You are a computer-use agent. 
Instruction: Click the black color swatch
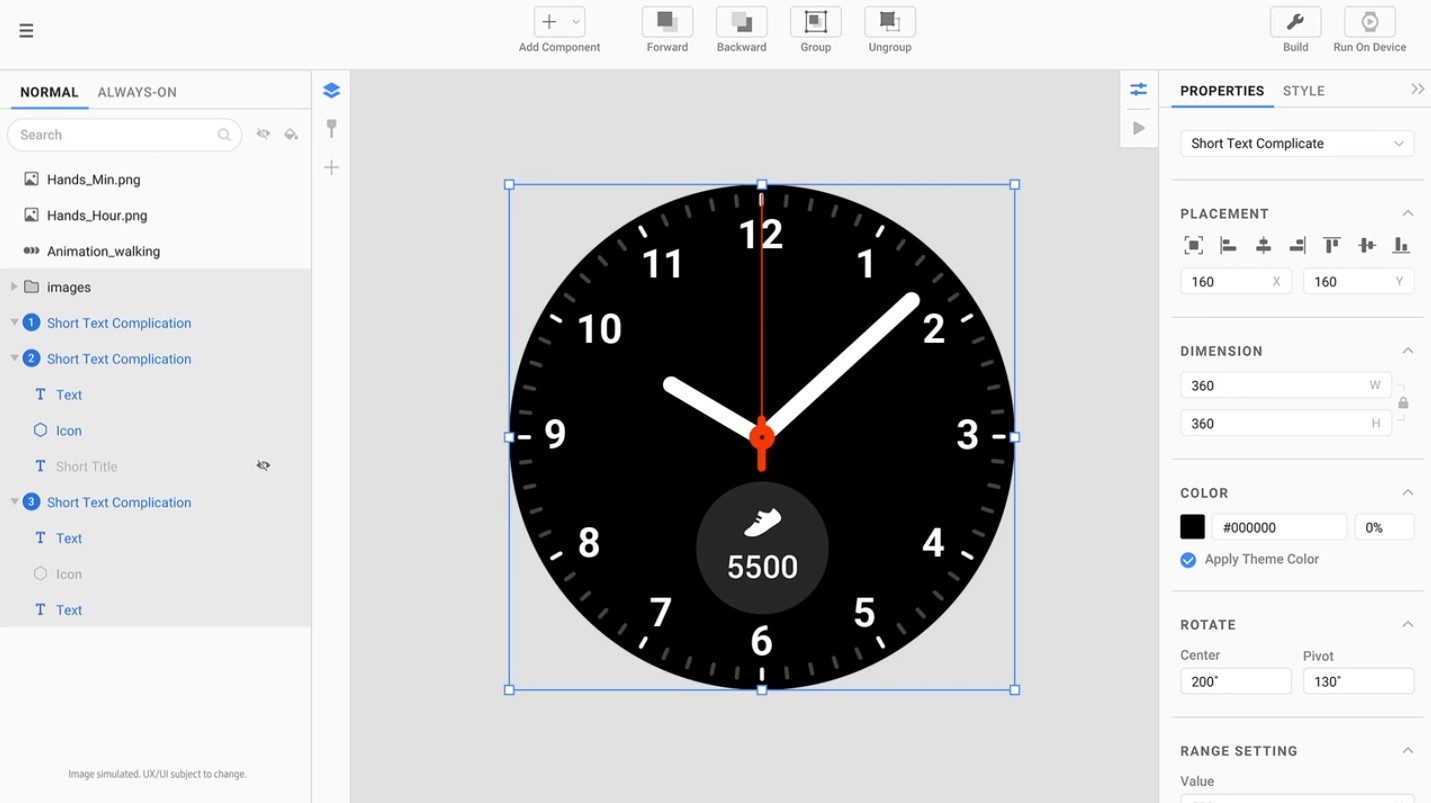1192,527
